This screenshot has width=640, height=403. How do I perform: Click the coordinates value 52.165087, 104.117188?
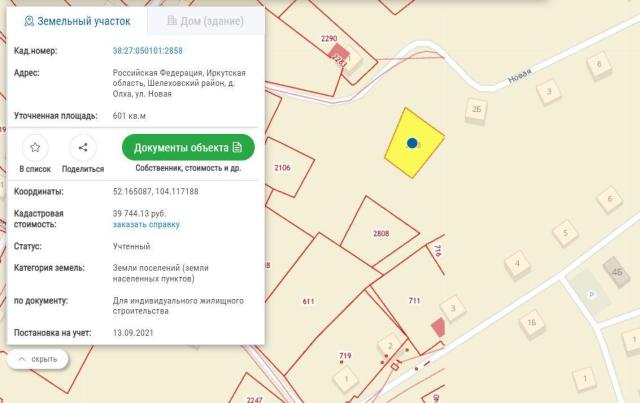point(156,191)
